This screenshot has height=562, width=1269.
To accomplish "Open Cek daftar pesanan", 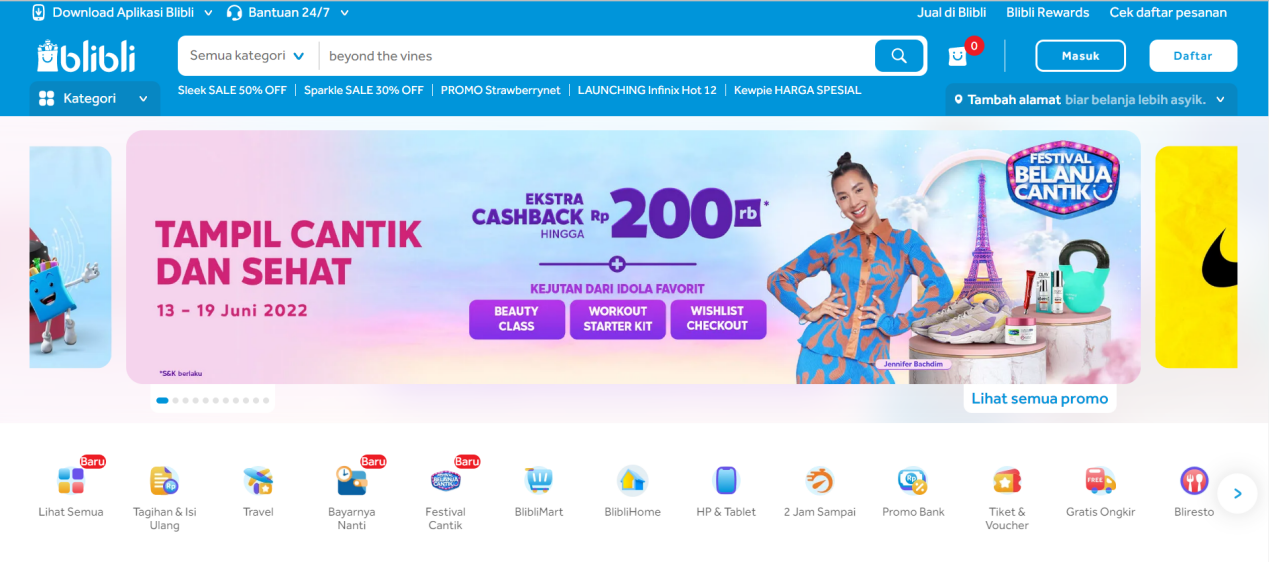I will 1168,13.
